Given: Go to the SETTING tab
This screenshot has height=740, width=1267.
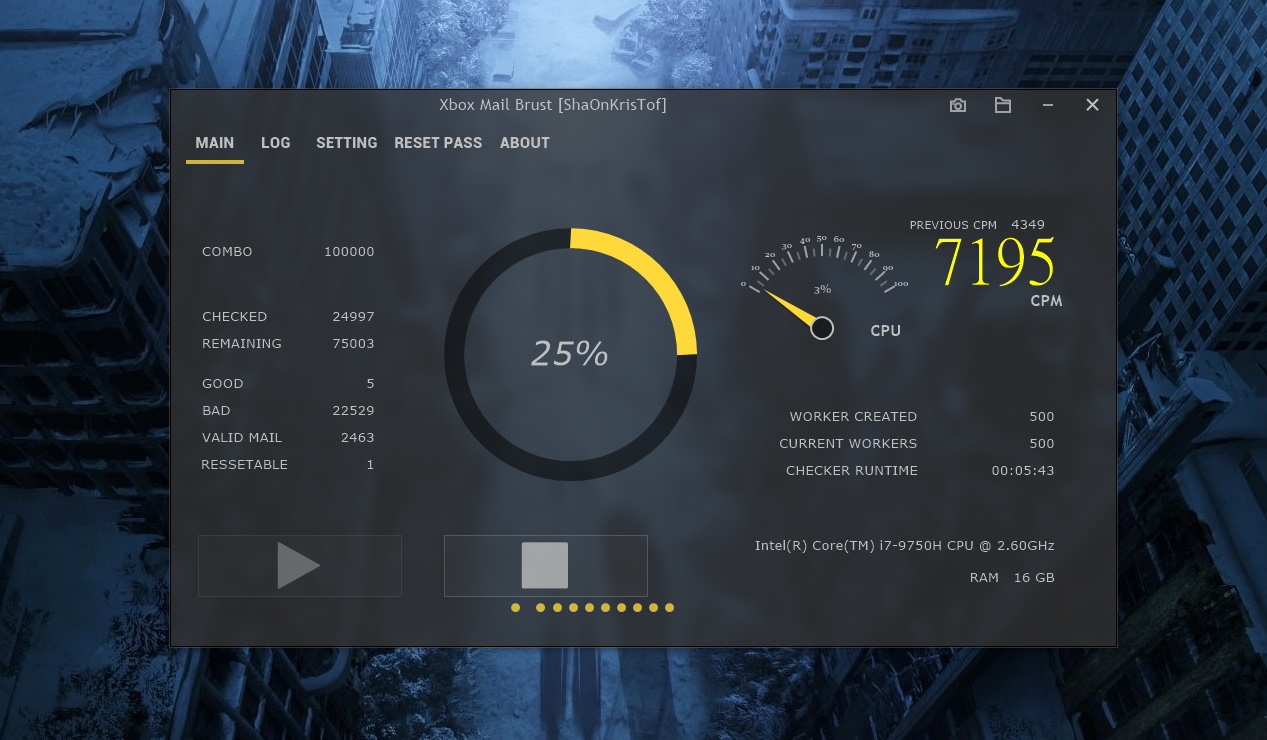Looking at the screenshot, I should (x=346, y=143).
